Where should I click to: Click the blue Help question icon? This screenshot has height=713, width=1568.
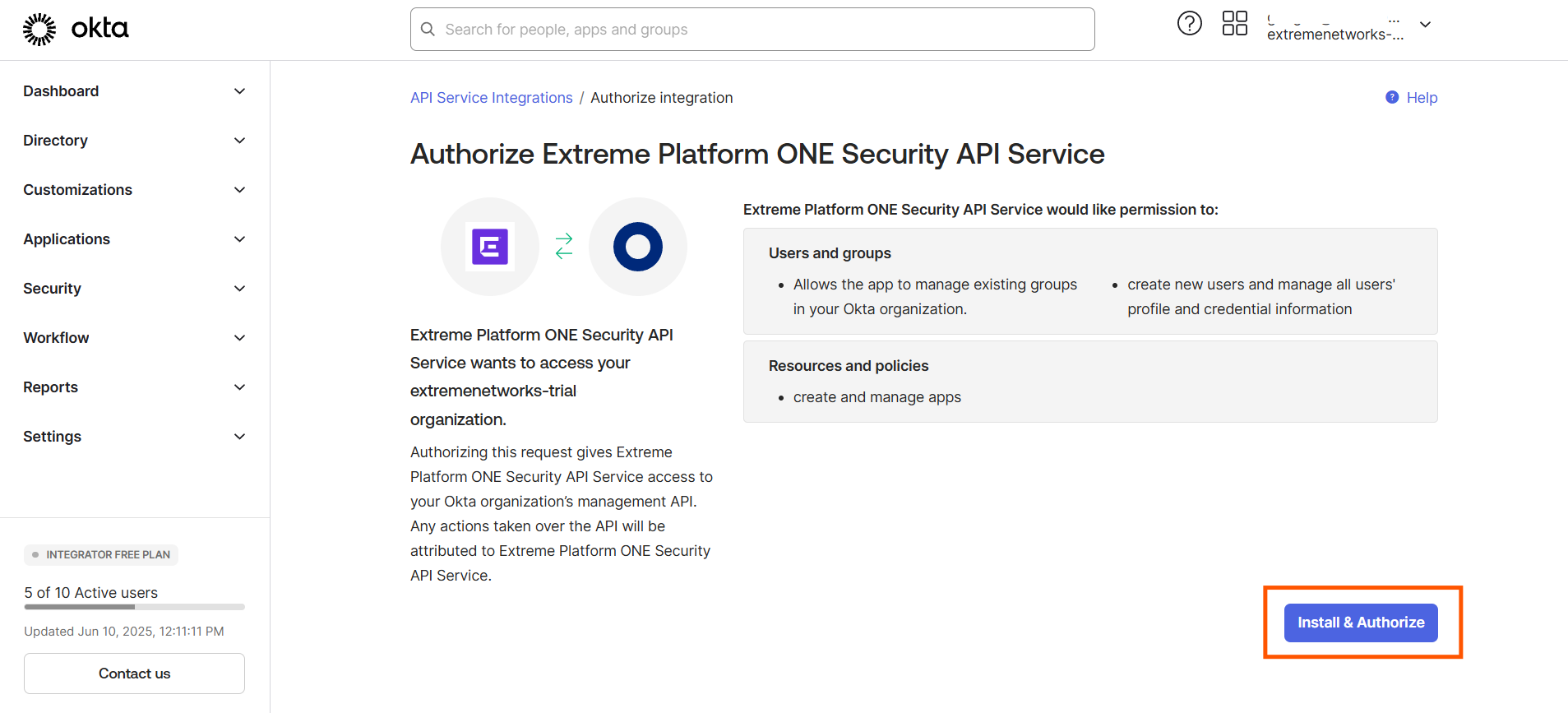pos(1392,97)
